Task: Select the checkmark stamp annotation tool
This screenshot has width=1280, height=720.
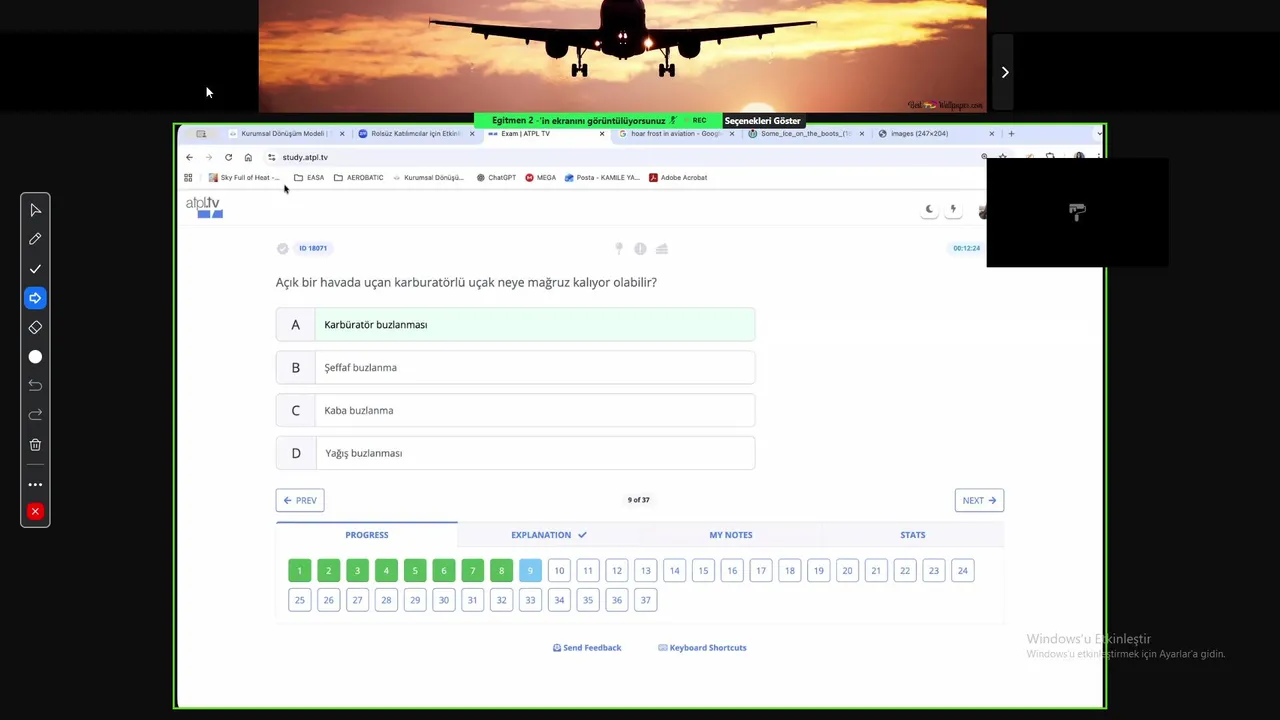Action: click(35, 269)
